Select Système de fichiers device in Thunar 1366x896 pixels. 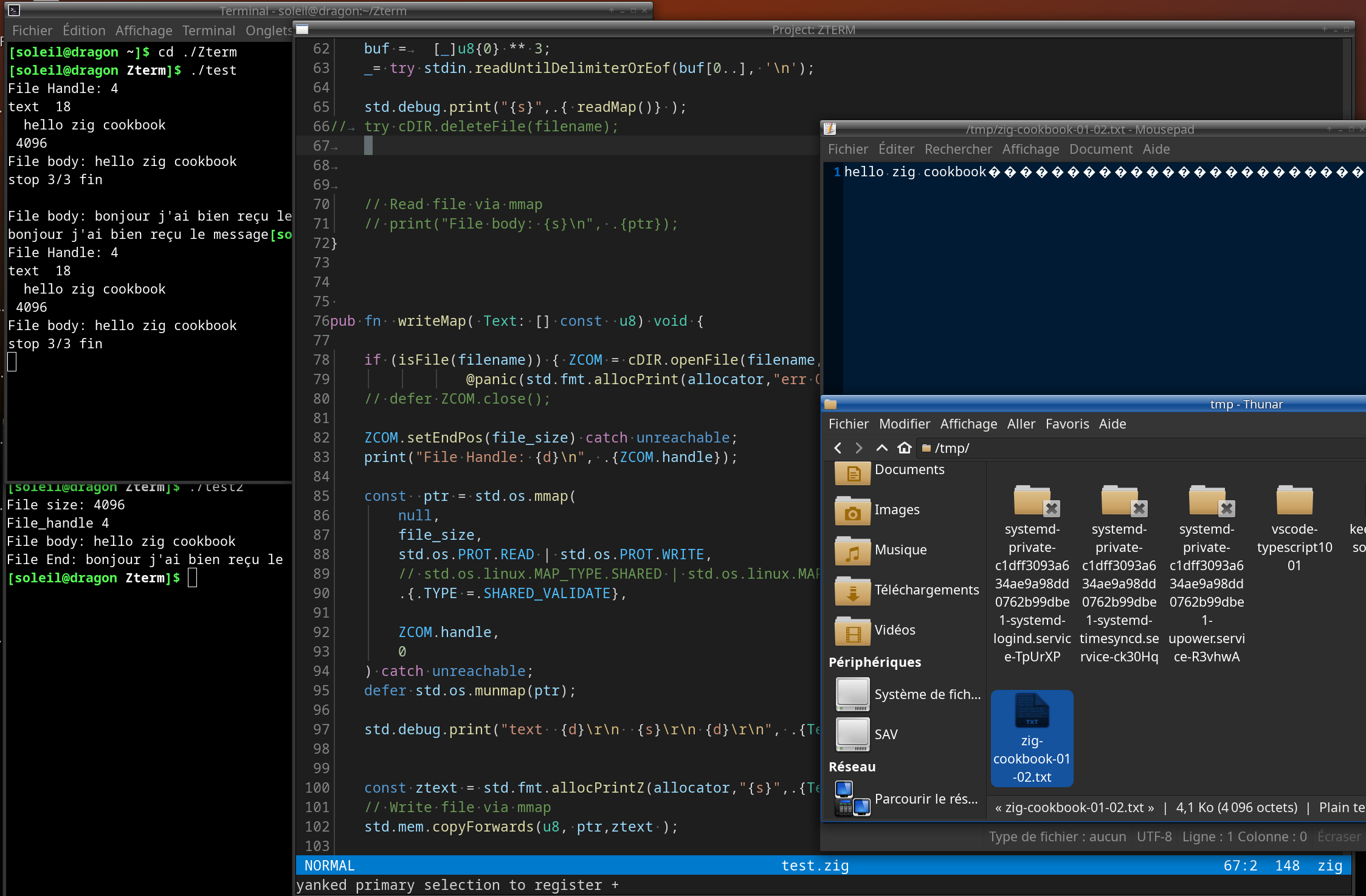[x=908, y=695]
